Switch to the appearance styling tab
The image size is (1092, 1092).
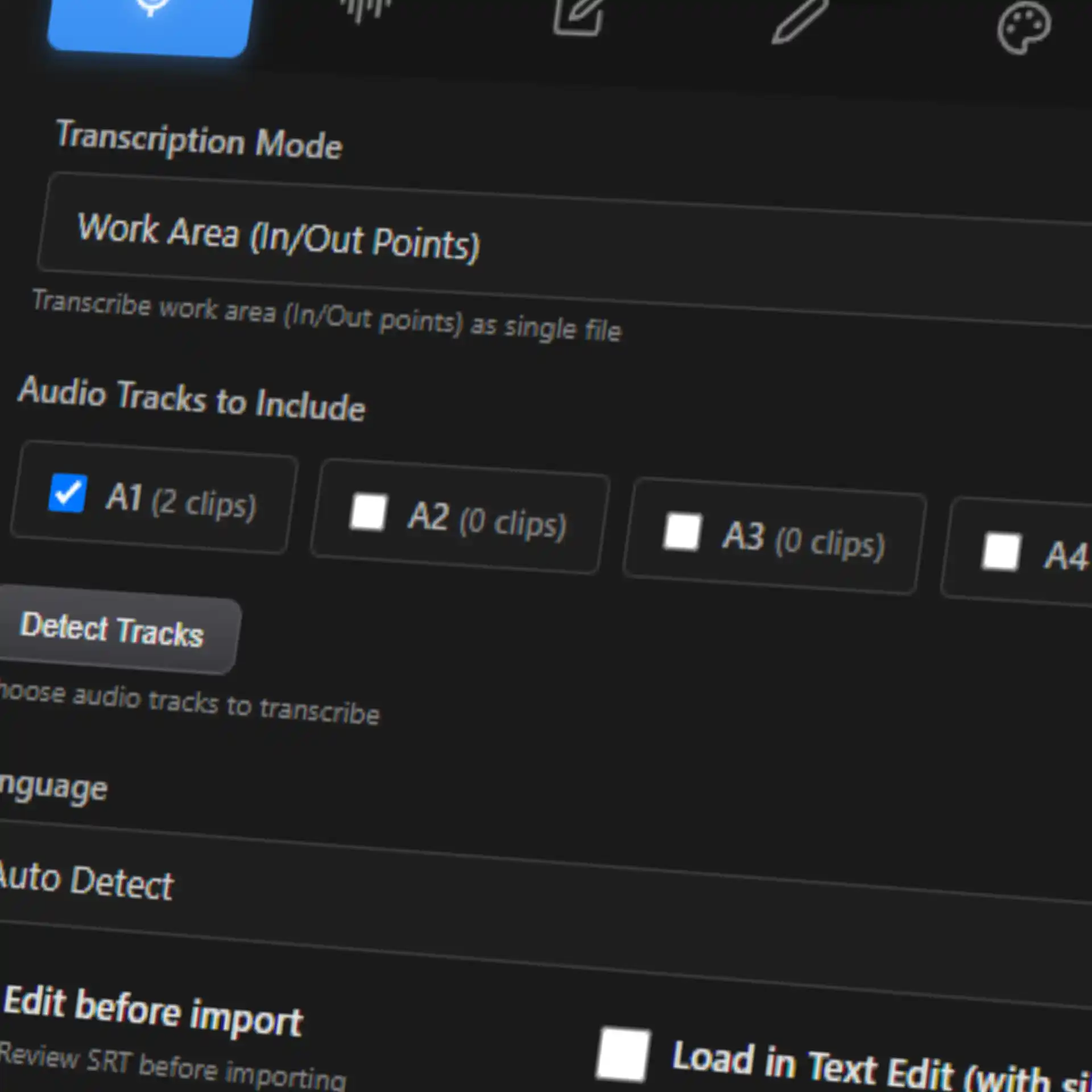1024,28
